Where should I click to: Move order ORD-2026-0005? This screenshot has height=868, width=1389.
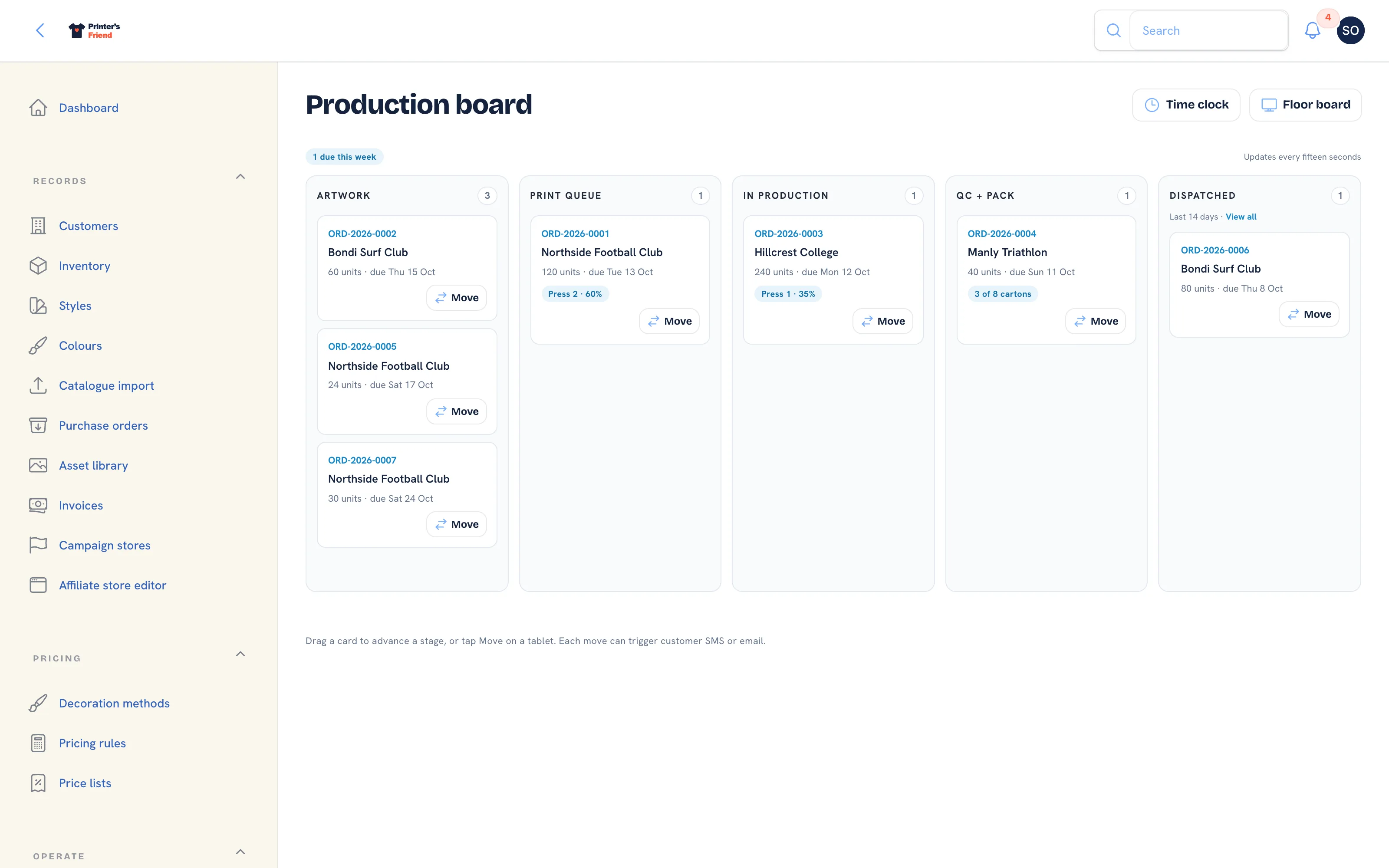pyautogui.click(x=456, y=411)
